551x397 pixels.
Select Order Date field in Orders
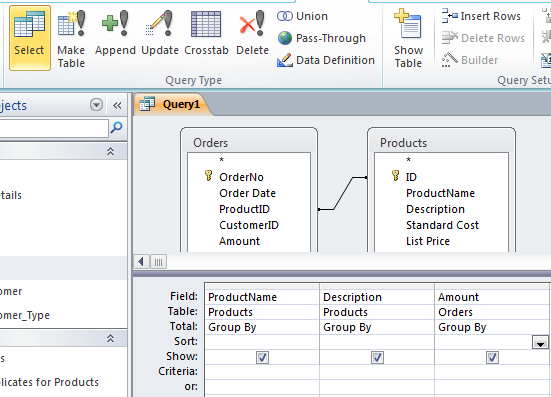tap(247, 193)
